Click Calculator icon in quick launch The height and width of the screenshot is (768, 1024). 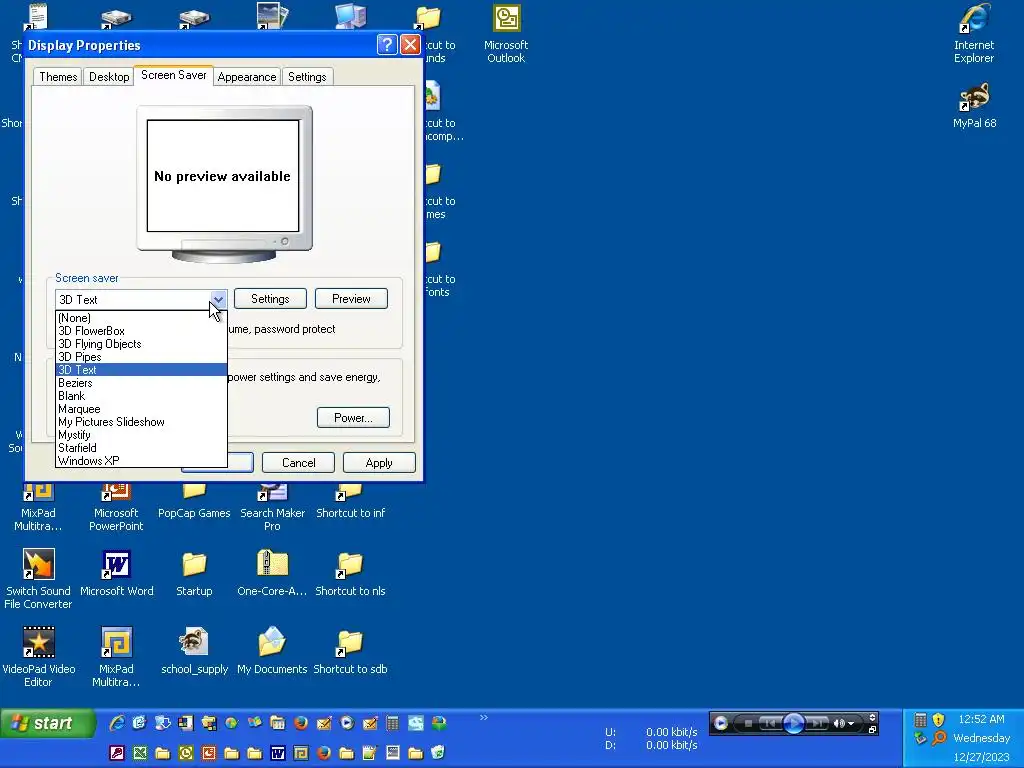[x=392, y=722]
